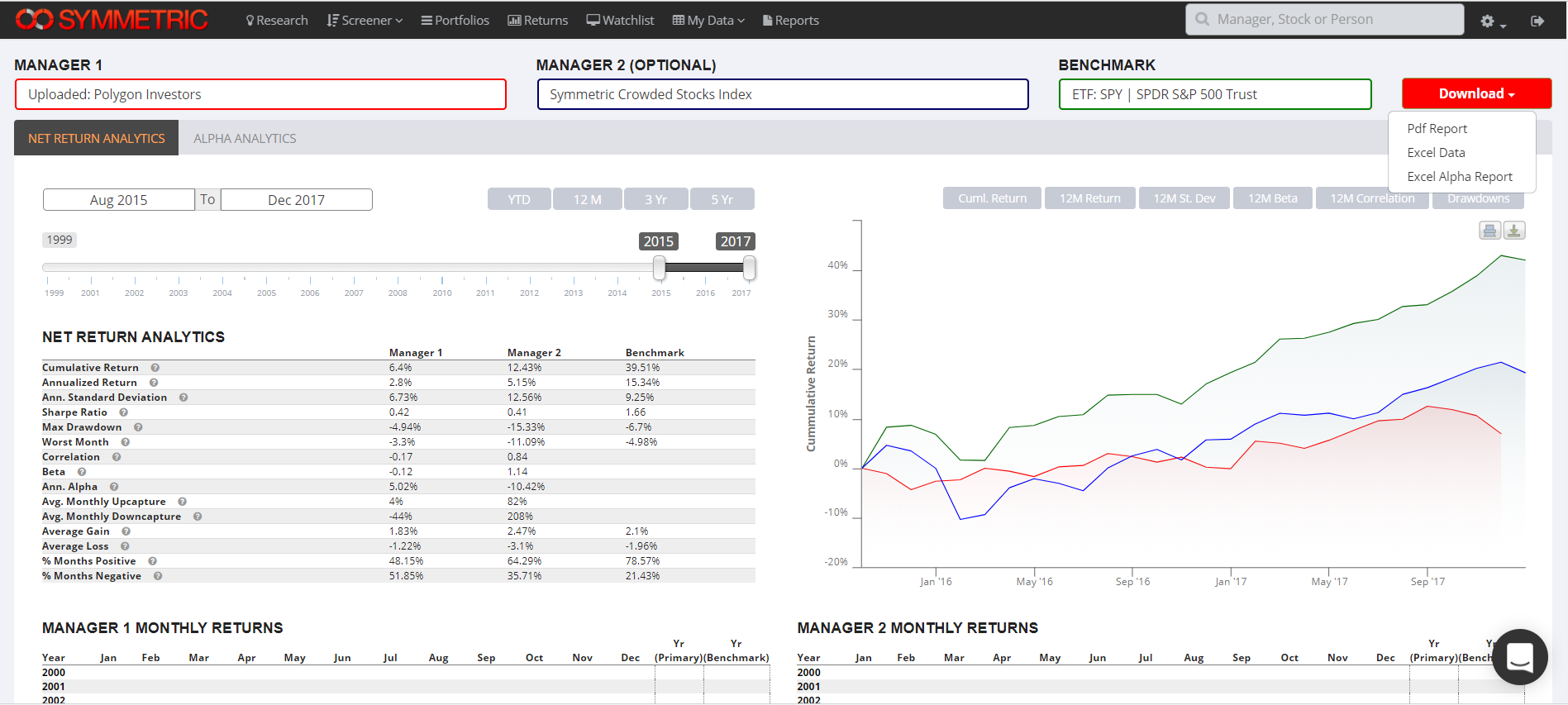Expand the My Data dropdown
Viewport: 1568px width, 705px height.
[x=708, y=21]
